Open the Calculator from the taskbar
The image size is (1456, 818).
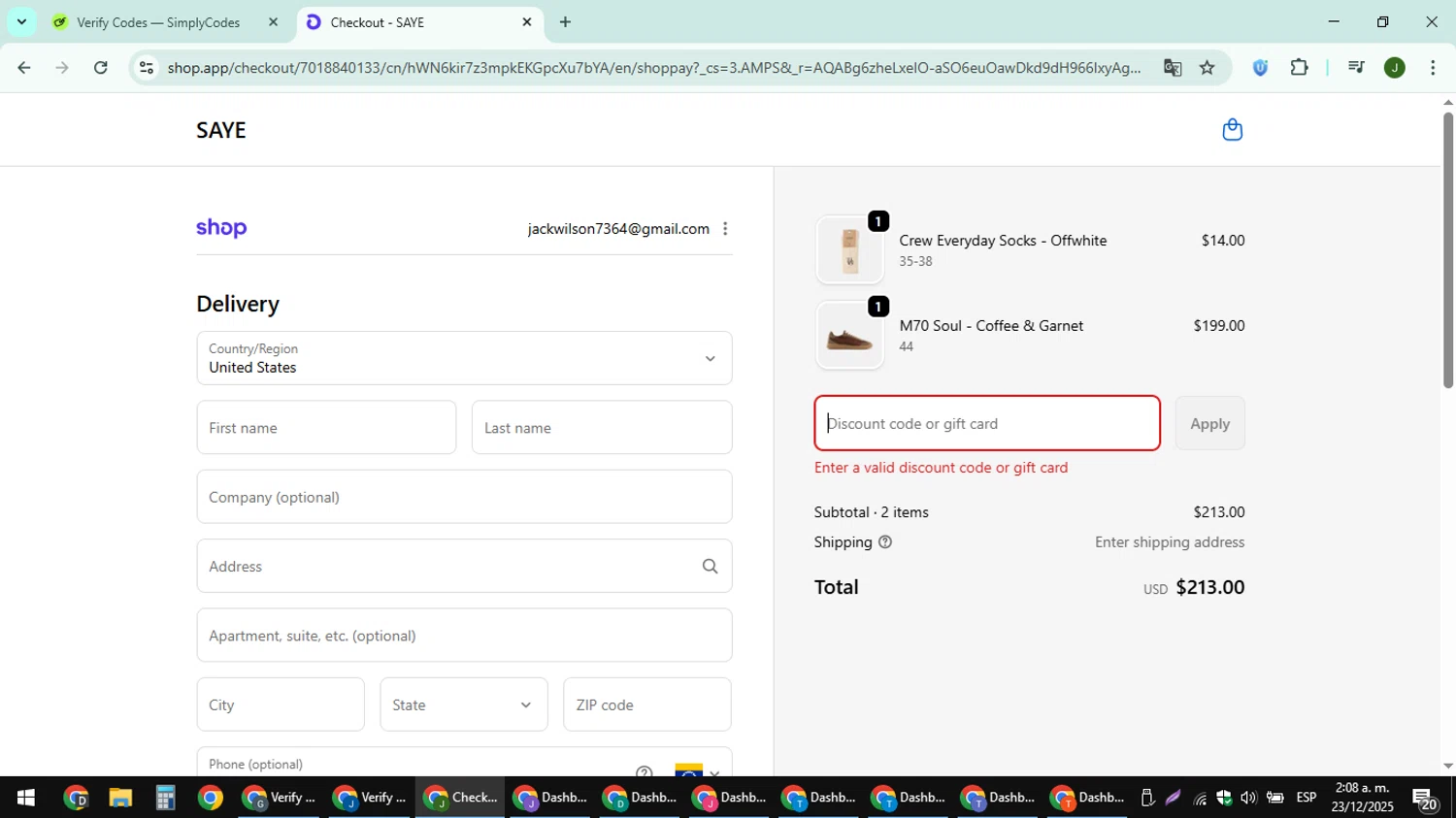(165, 798)
